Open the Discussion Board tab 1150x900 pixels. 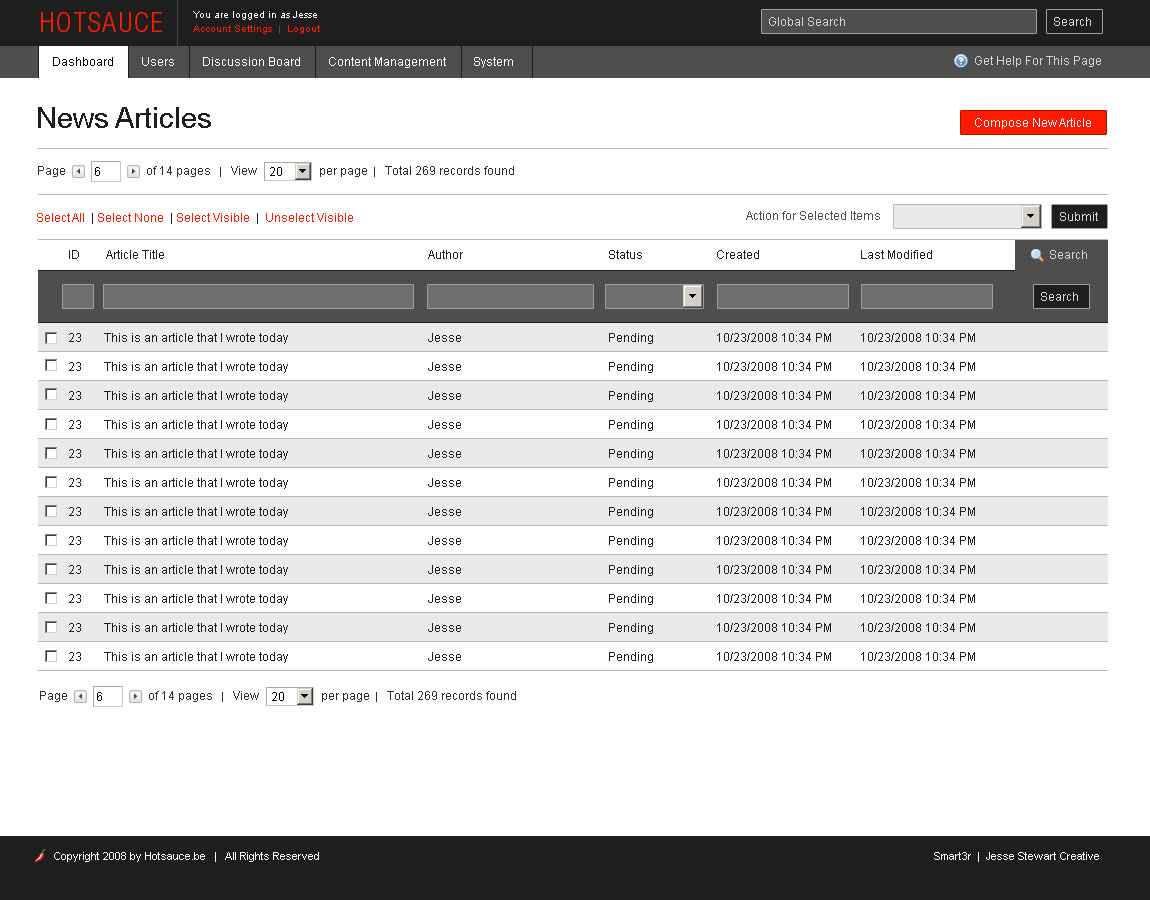252,62
